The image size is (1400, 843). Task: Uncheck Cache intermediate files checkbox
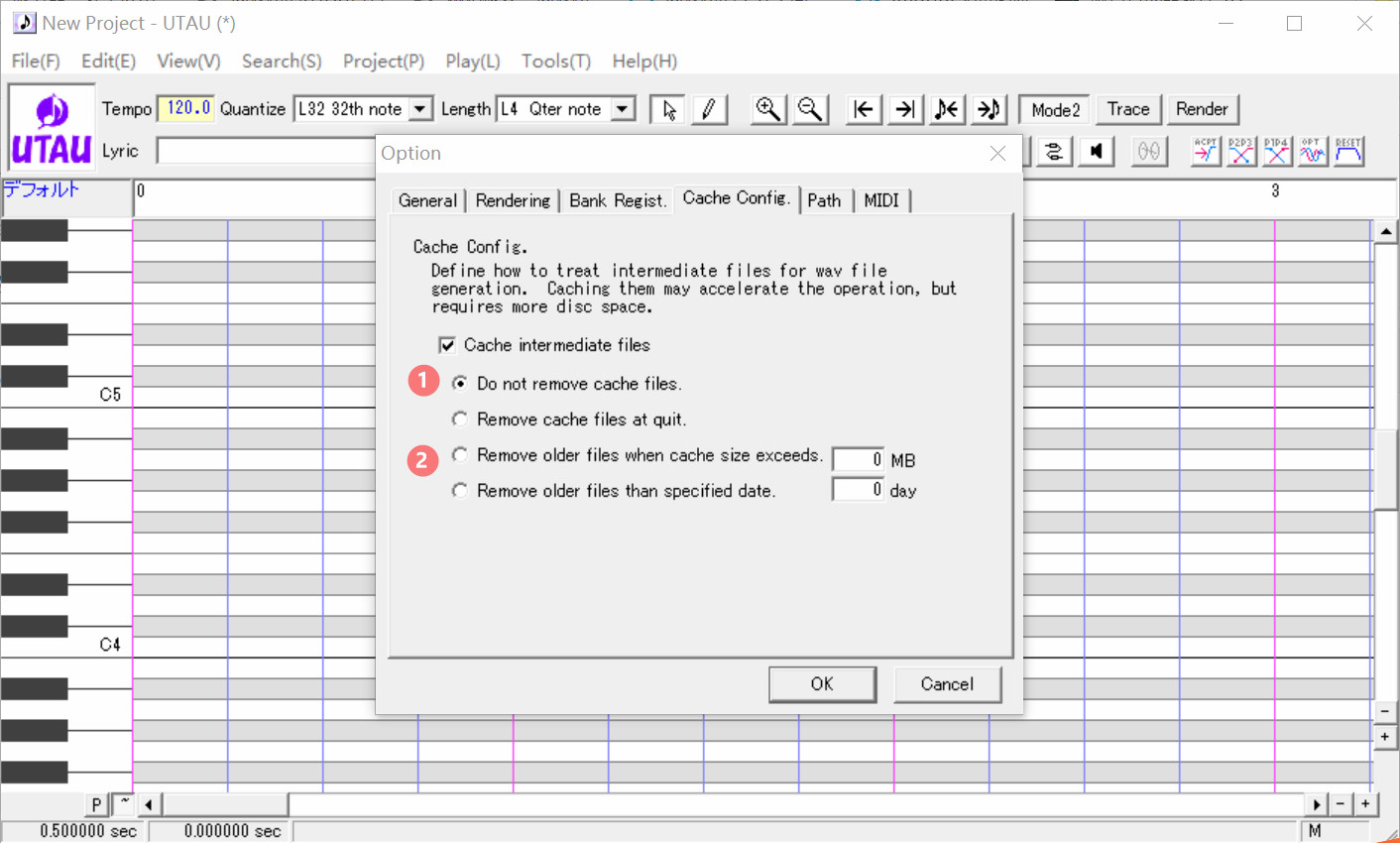point(447,345)
